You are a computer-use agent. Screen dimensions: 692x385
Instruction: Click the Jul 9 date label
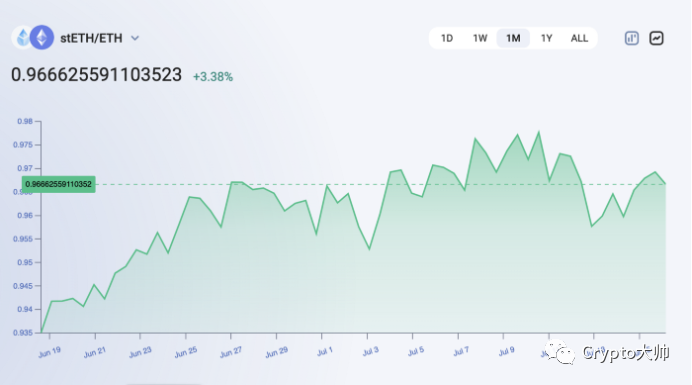click(507, 351)
